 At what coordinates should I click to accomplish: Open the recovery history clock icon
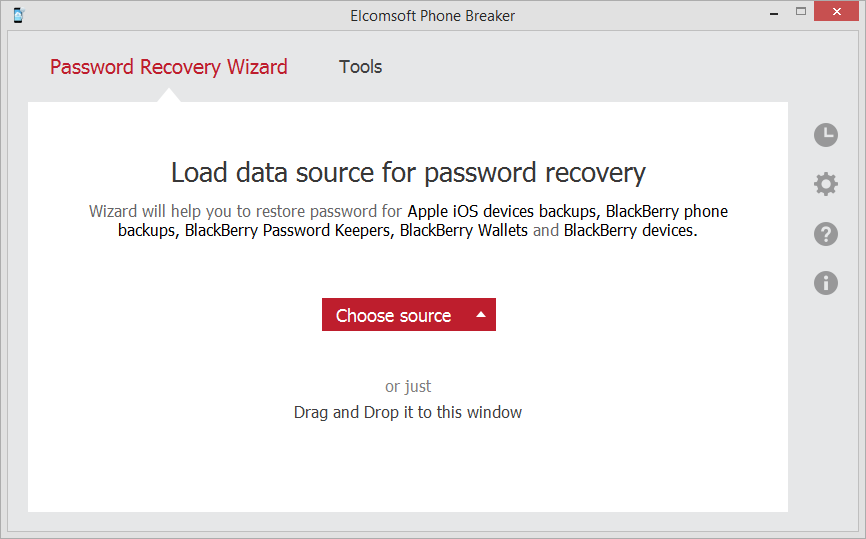click(826, 135)
